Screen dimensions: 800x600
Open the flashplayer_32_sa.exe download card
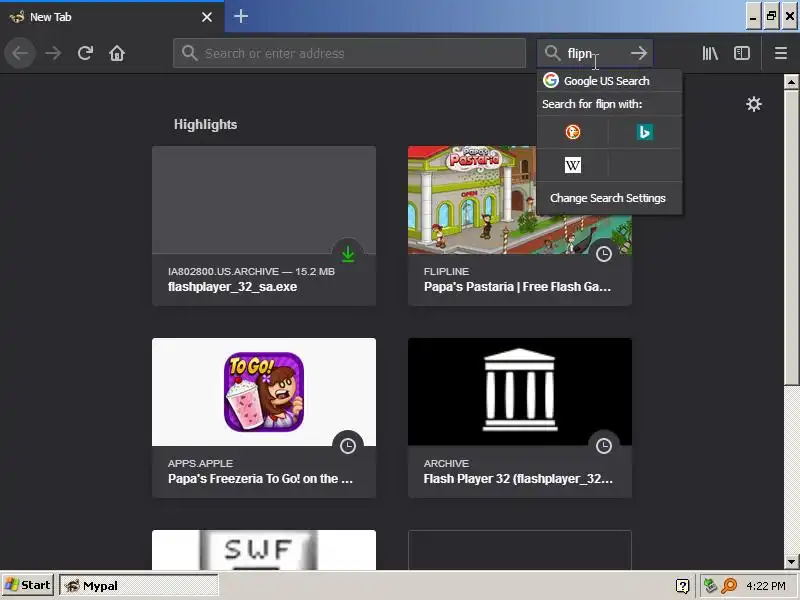(x=264, y=226)
